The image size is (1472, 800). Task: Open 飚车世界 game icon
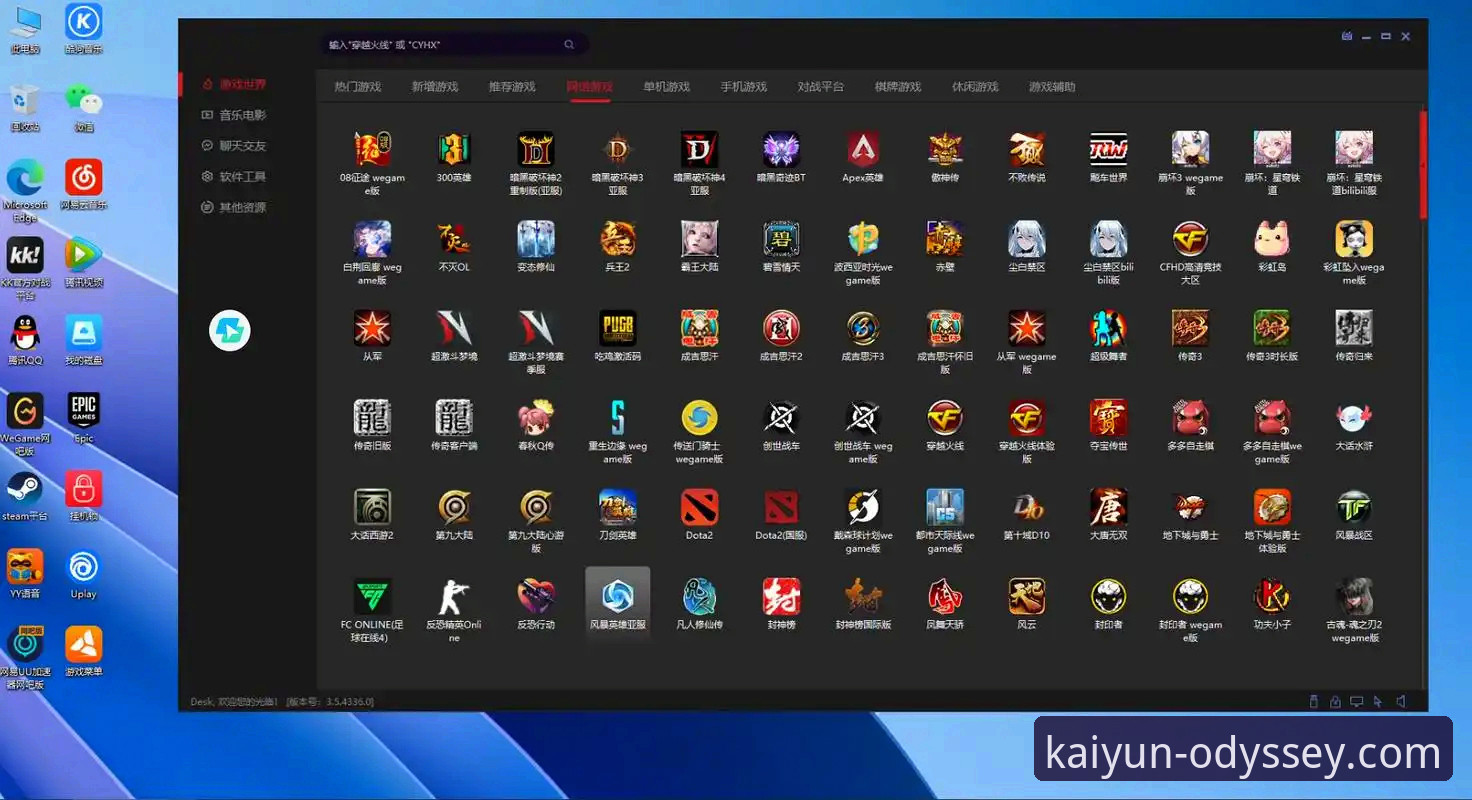(x=1108, y=150)
